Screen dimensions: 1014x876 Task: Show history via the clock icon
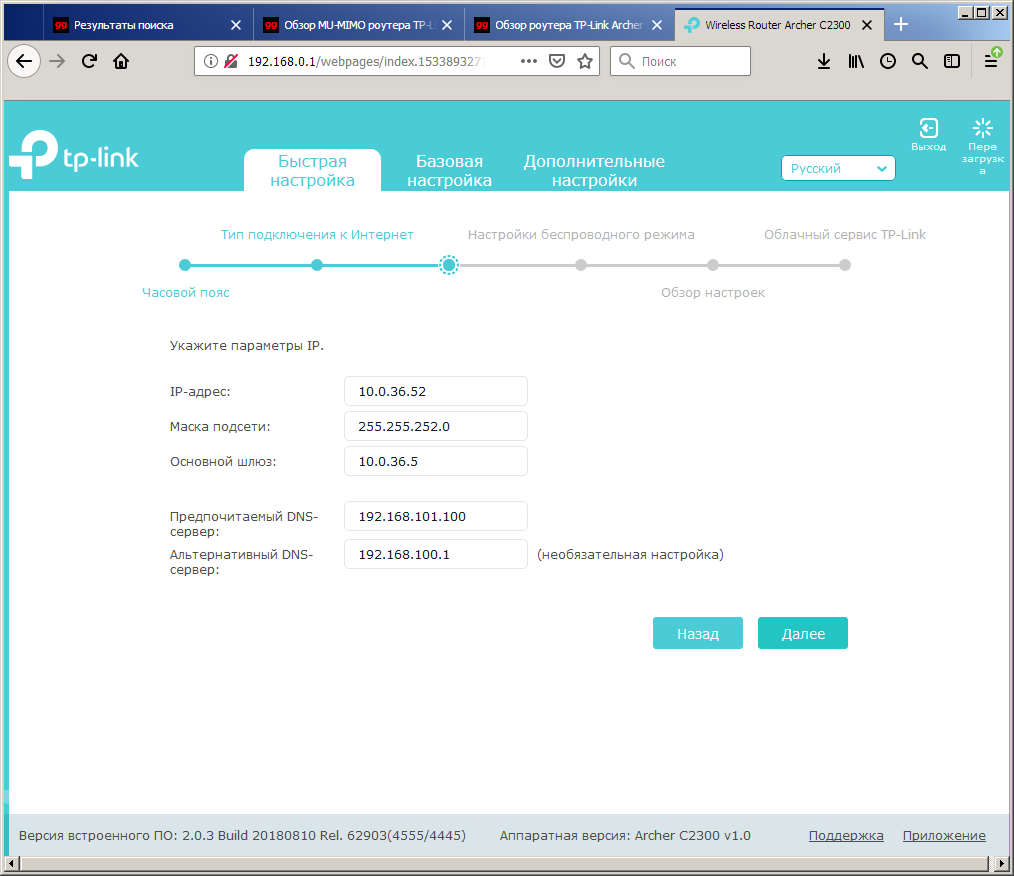click(x=888, y=61)
